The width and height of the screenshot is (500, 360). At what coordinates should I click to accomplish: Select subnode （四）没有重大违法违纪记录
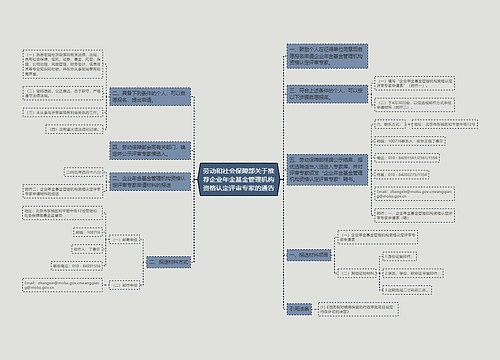pyautogui.click(x=74, y=129)
